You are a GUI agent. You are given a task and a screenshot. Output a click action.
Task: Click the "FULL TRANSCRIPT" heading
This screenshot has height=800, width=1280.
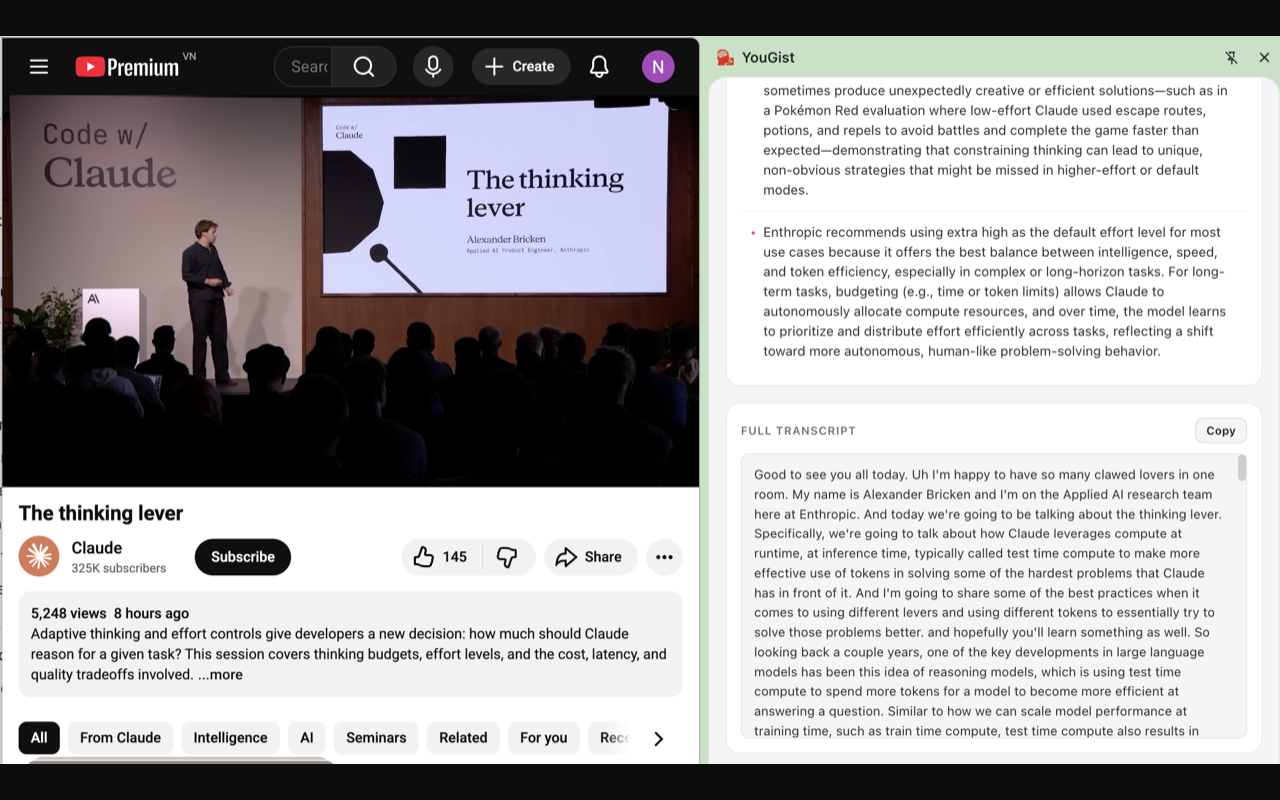tap(798, 431)
